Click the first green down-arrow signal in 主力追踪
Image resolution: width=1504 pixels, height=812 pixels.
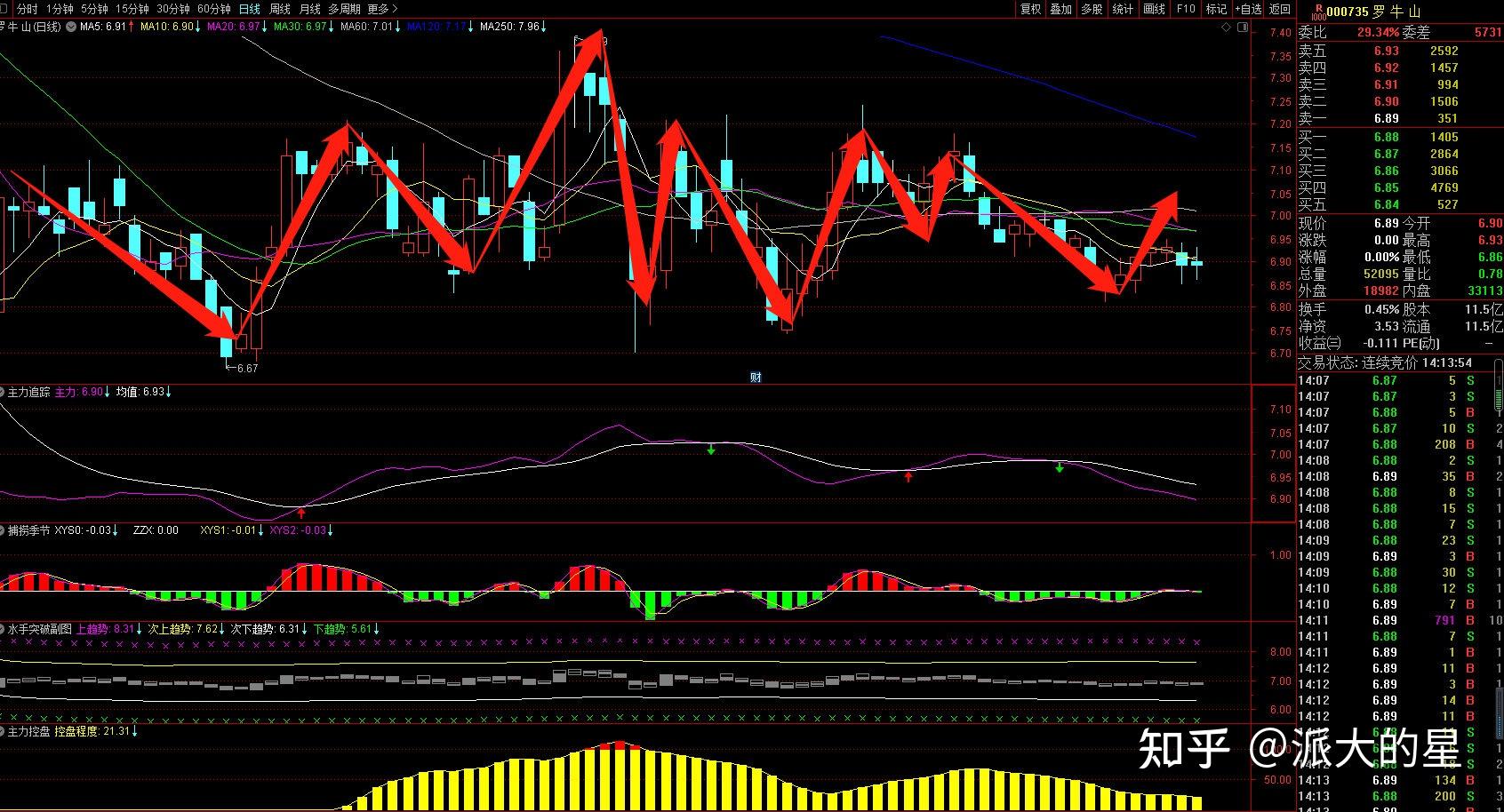(711, 450)
